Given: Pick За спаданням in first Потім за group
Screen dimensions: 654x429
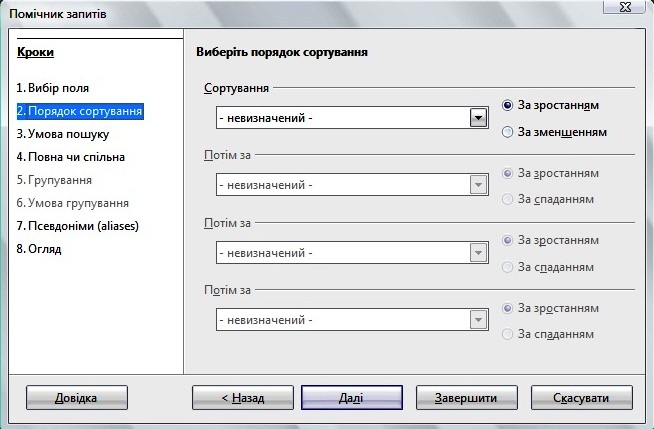Looking at the screenshot, I should point(509,199).
